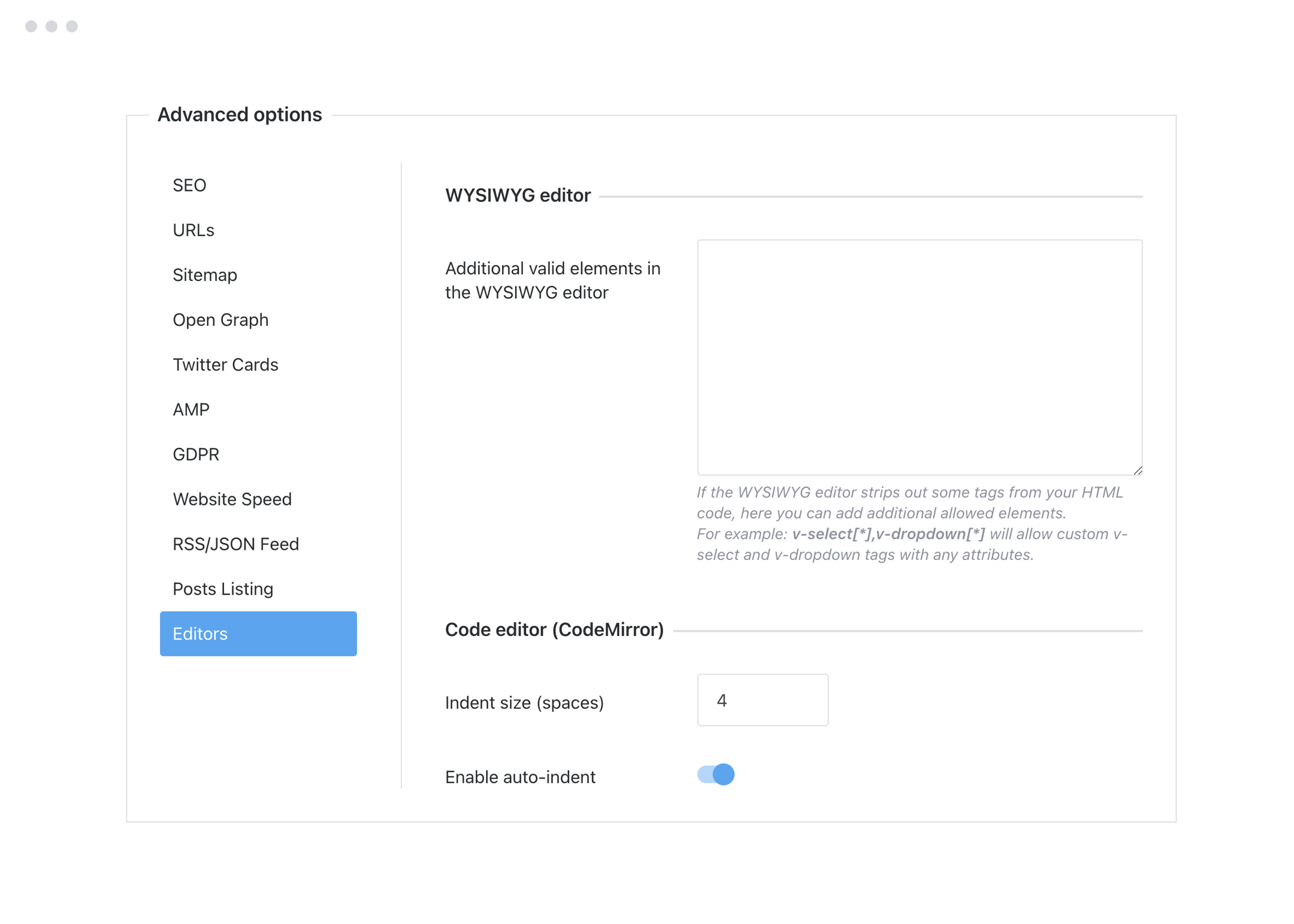
Task: Click the Advanced options title
Action: (240, 114)
